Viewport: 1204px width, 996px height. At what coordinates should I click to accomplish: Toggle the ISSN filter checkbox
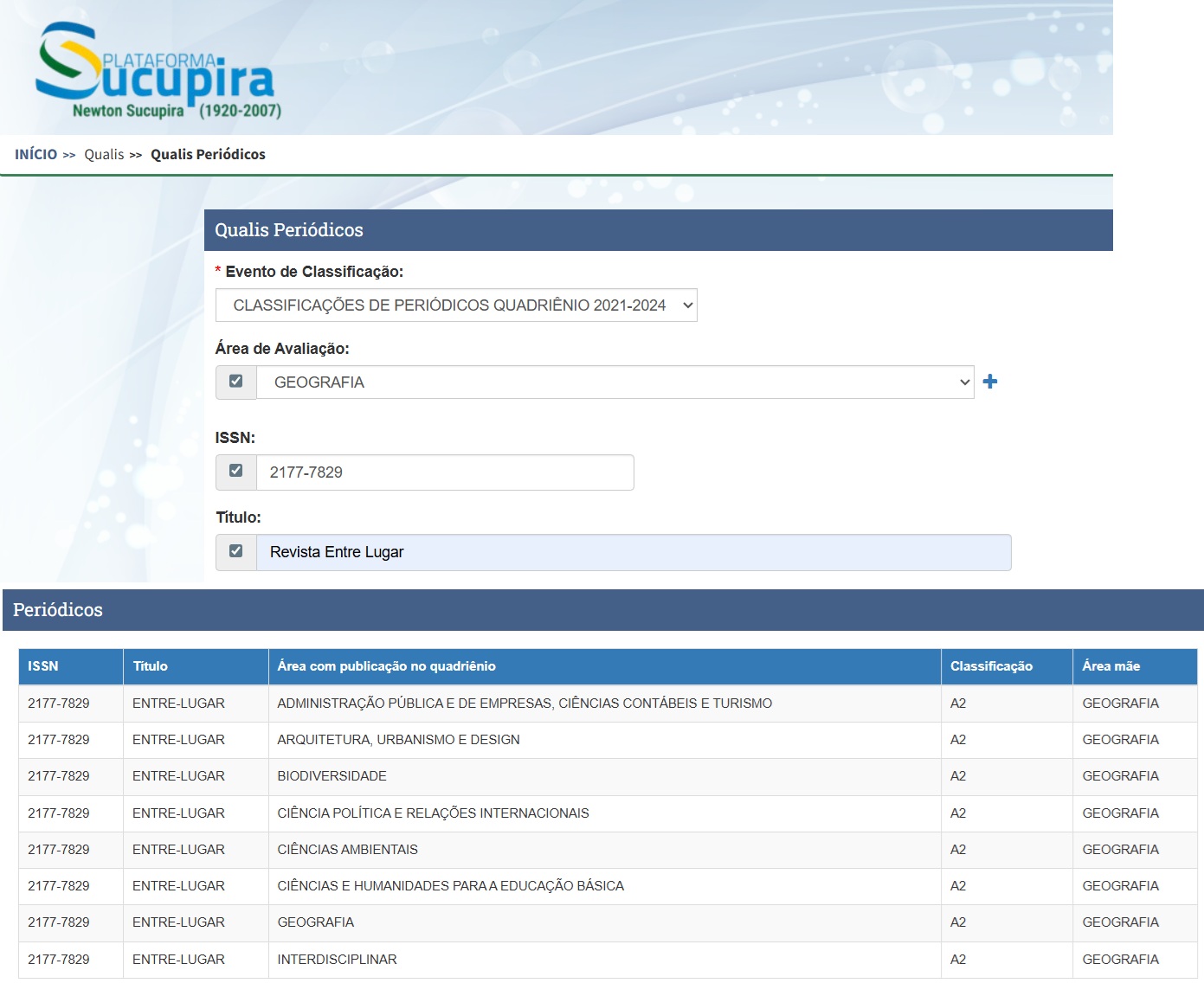pos(235,472)
